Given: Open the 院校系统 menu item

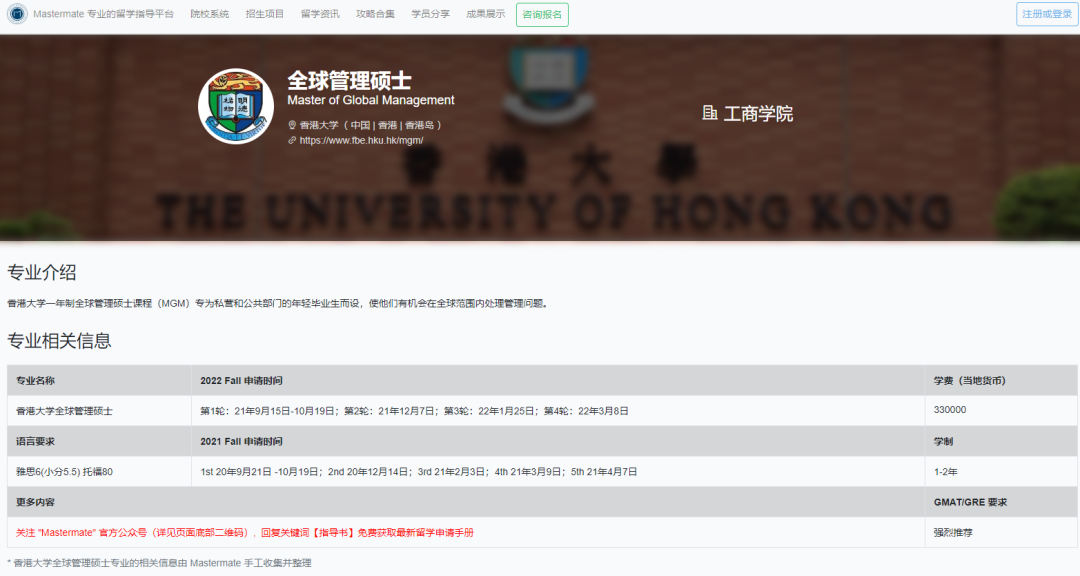Looking at the screenshot, I should click(x=210, y=14).
